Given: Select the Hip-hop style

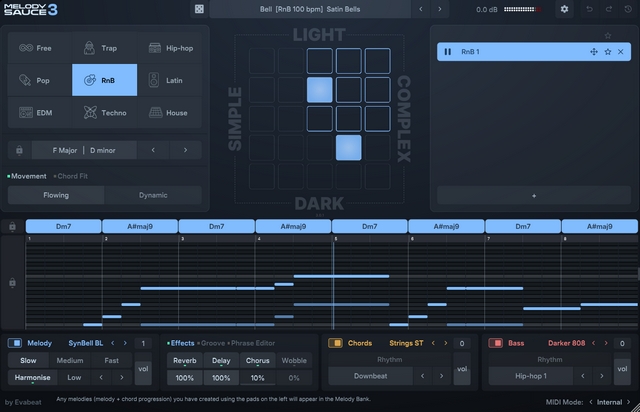Looking at the screenshot, I should click(169, 48).
